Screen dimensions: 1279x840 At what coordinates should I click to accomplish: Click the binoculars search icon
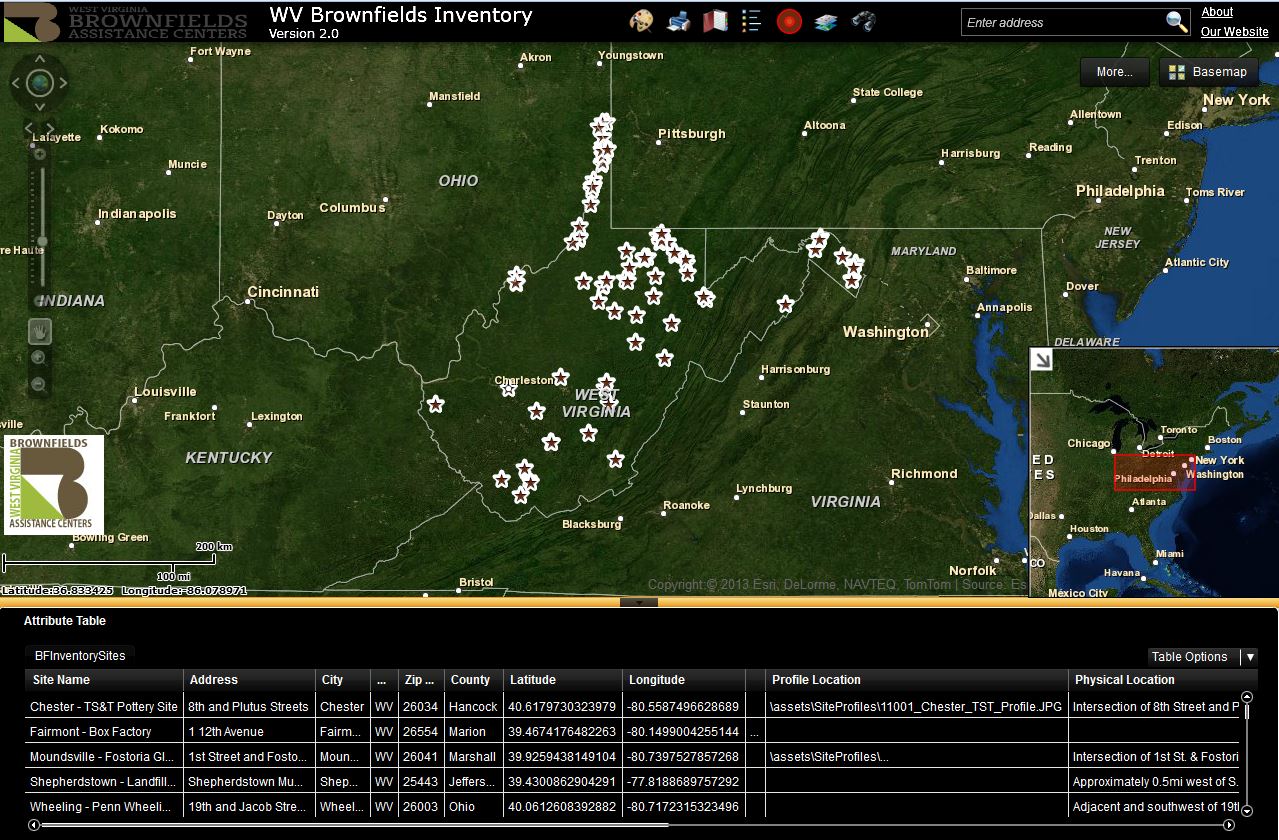pyautogui.click(x=863, y=21)
